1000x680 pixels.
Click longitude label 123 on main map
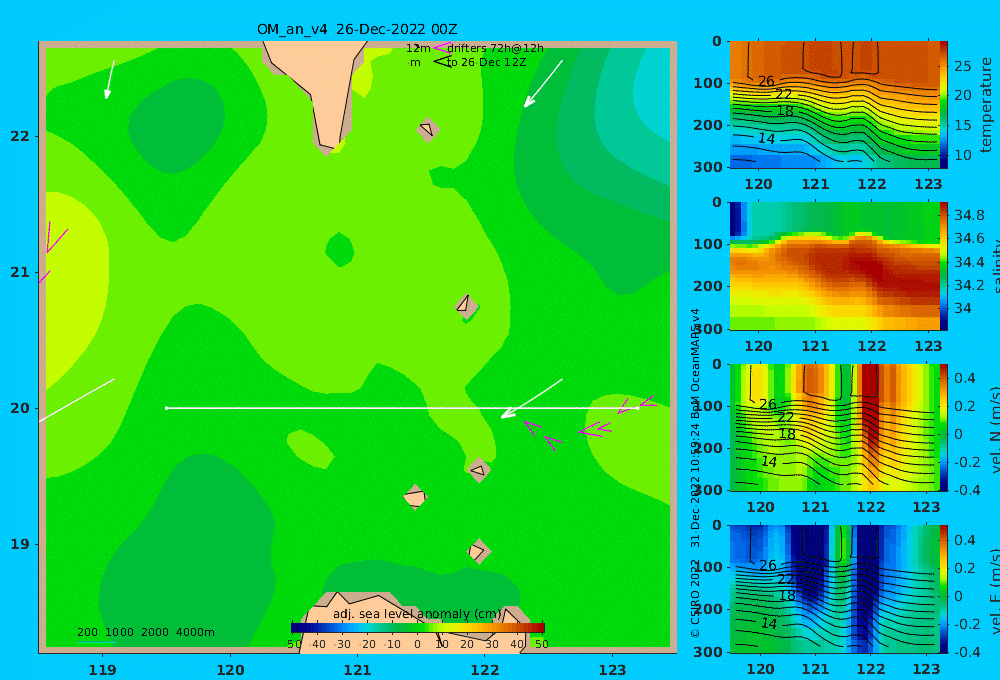pos(612,670)
